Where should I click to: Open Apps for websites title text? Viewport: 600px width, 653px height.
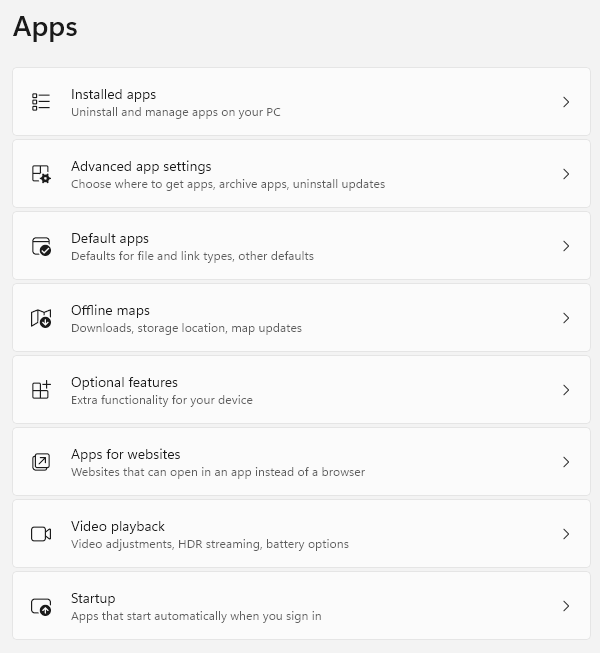pos(126,454)
